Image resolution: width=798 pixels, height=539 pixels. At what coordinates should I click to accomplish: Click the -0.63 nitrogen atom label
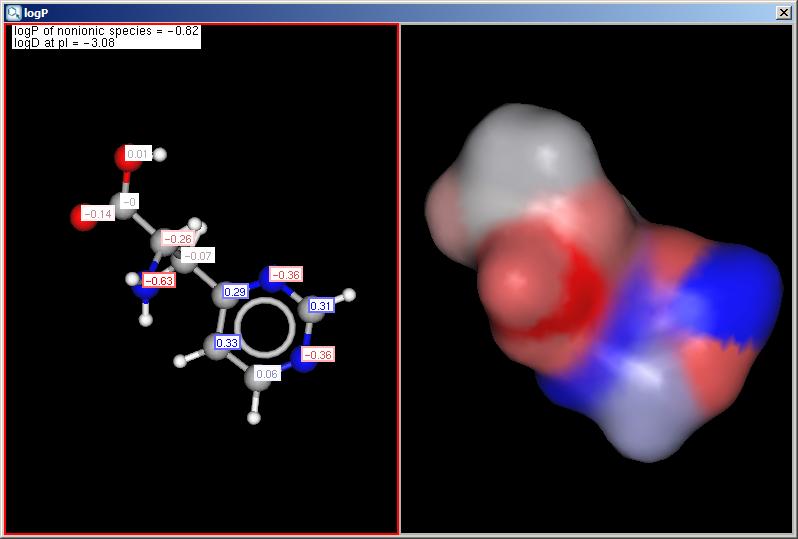click(x=159, y=280)
